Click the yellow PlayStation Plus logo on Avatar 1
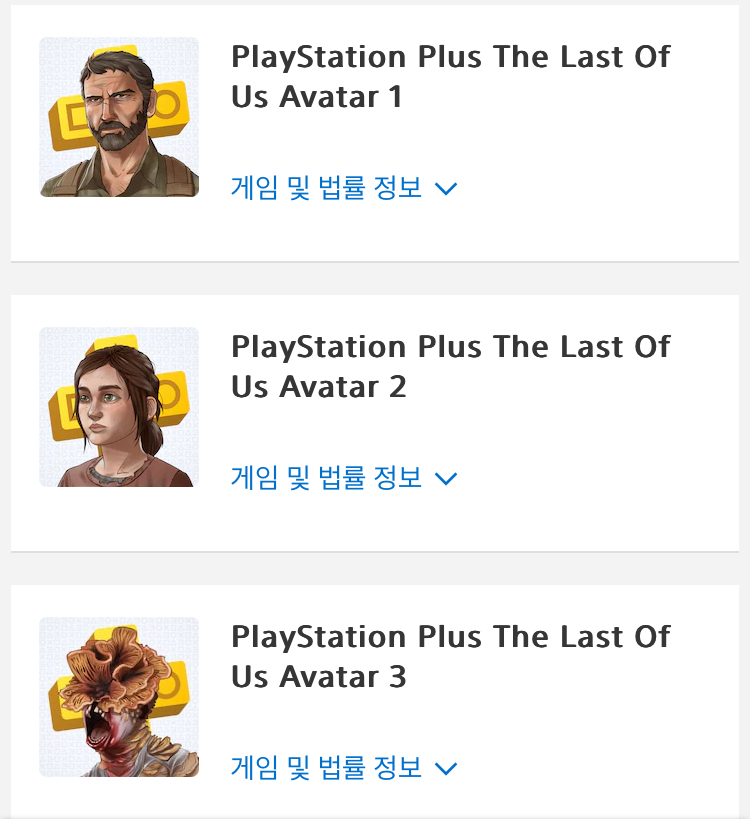 70,120
